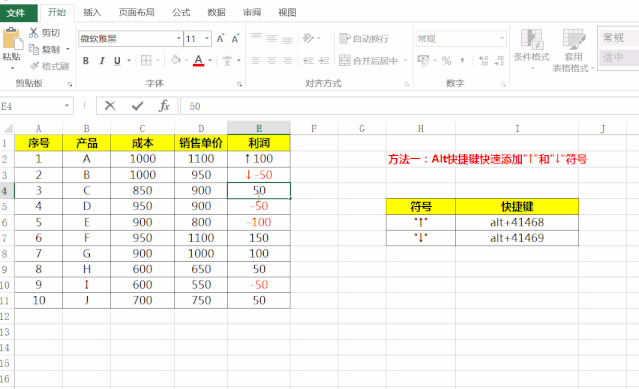Click the accounting number format icon
This screenshot has height=389, width=639.
tap(423, 61)
